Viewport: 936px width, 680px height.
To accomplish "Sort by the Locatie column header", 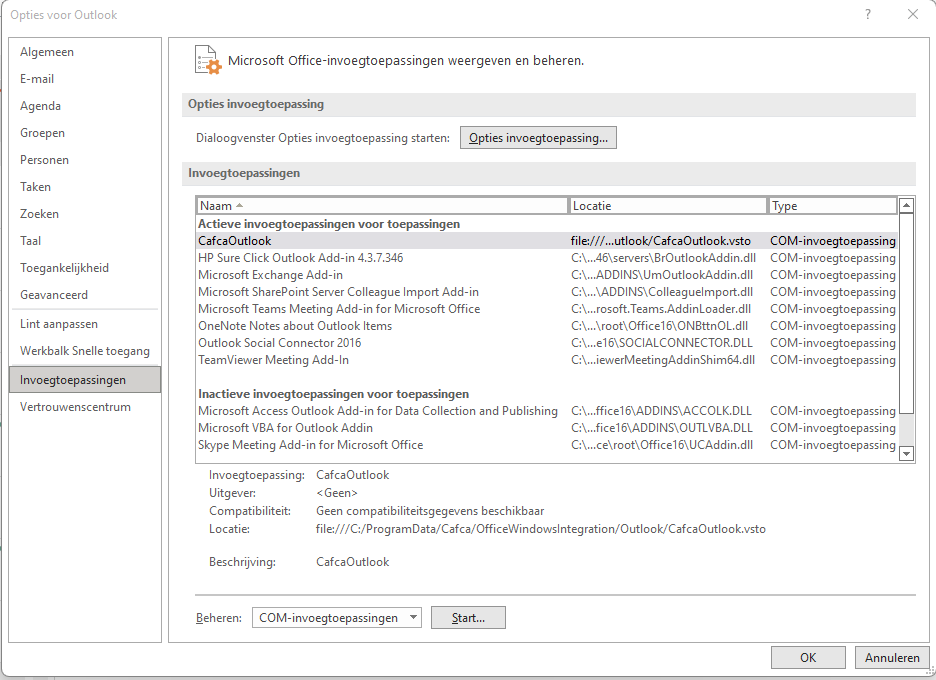I will pos(668,206).
